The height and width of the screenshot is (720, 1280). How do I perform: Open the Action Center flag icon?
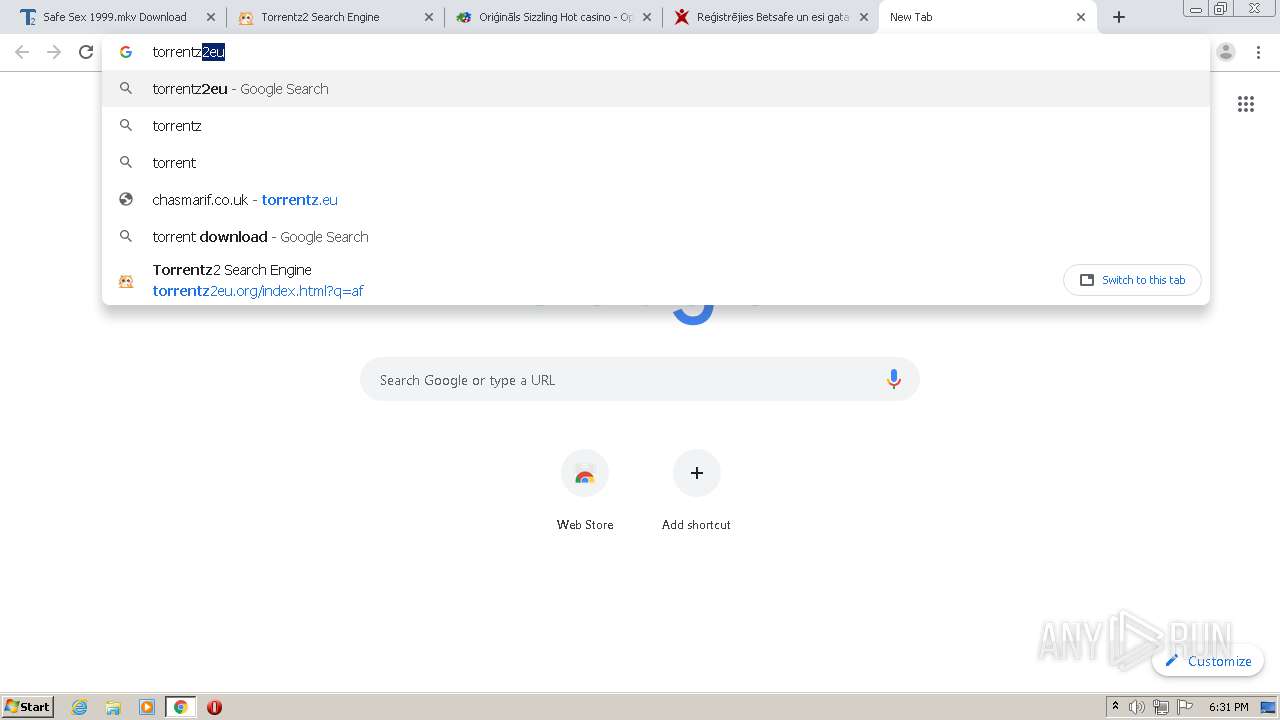point(1185,707)
